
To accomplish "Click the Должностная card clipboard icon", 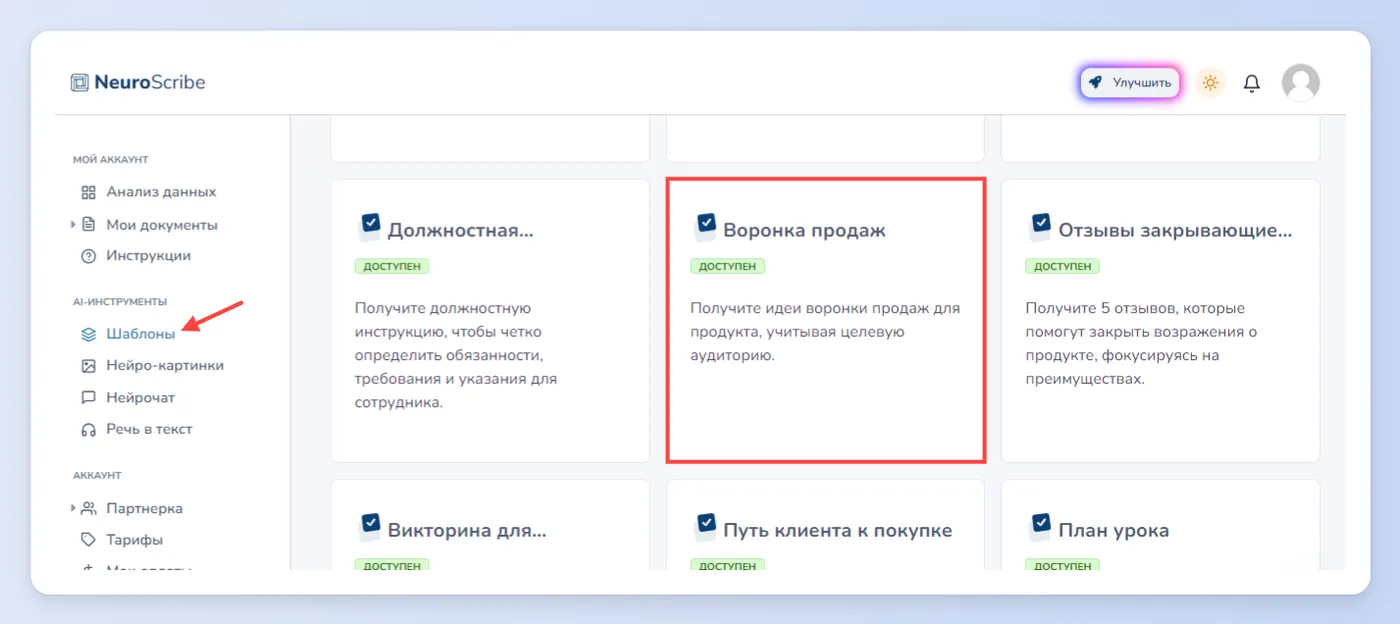I will pyautogui.click(x=370, y=227).
